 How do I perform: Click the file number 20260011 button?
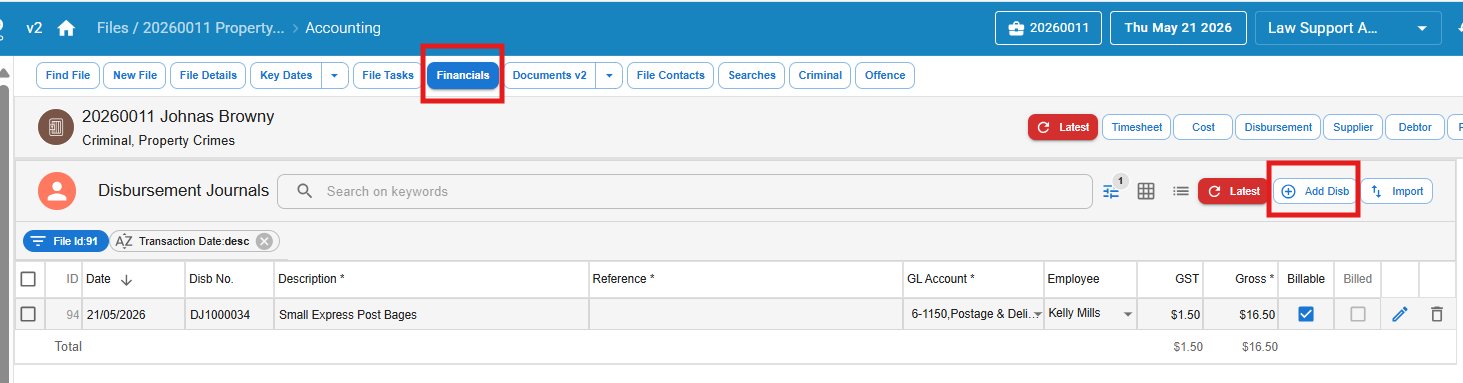point(1048,28)
